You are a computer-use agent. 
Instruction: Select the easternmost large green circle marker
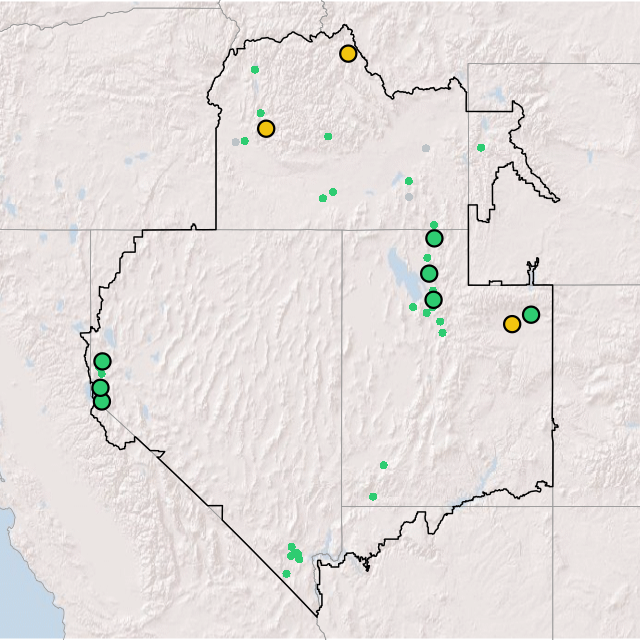tap(531, 314)
